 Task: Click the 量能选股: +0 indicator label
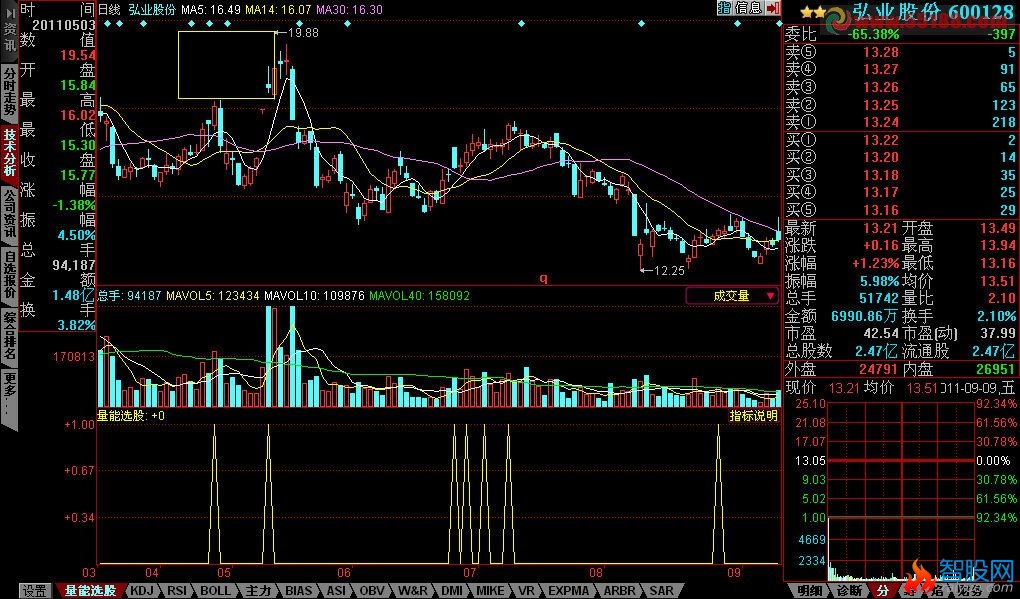click(x=131, y=416)
